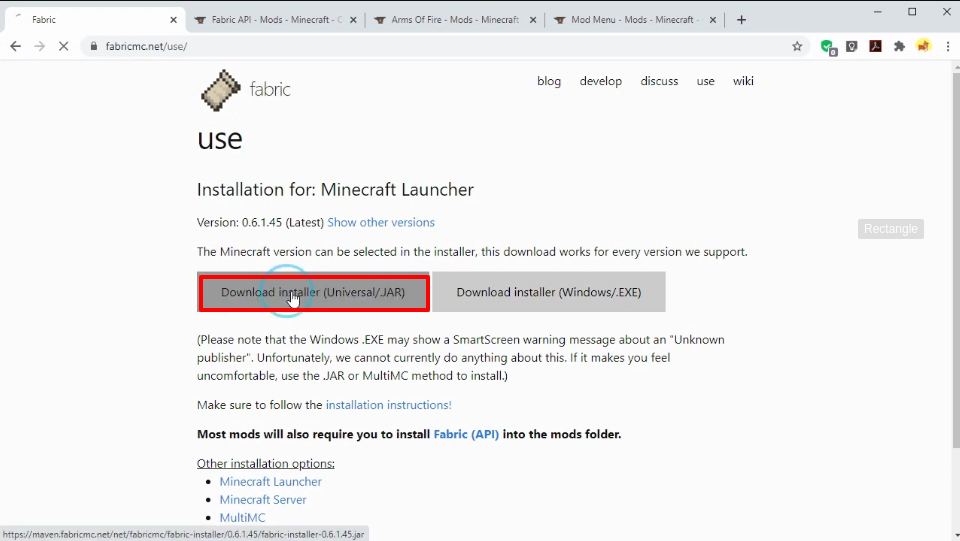This screenshot has width=960, height=541.
Task: Open Minecraft Server list link
Action: 263,499
